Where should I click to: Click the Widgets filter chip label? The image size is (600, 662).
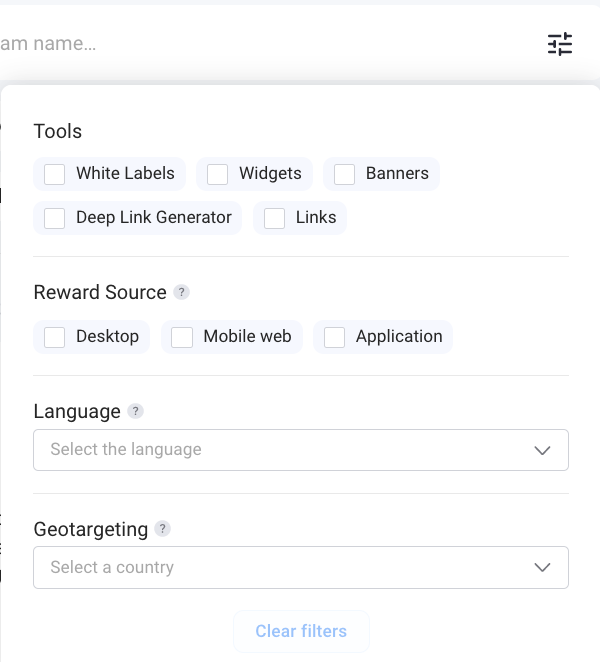coord(270,174)
